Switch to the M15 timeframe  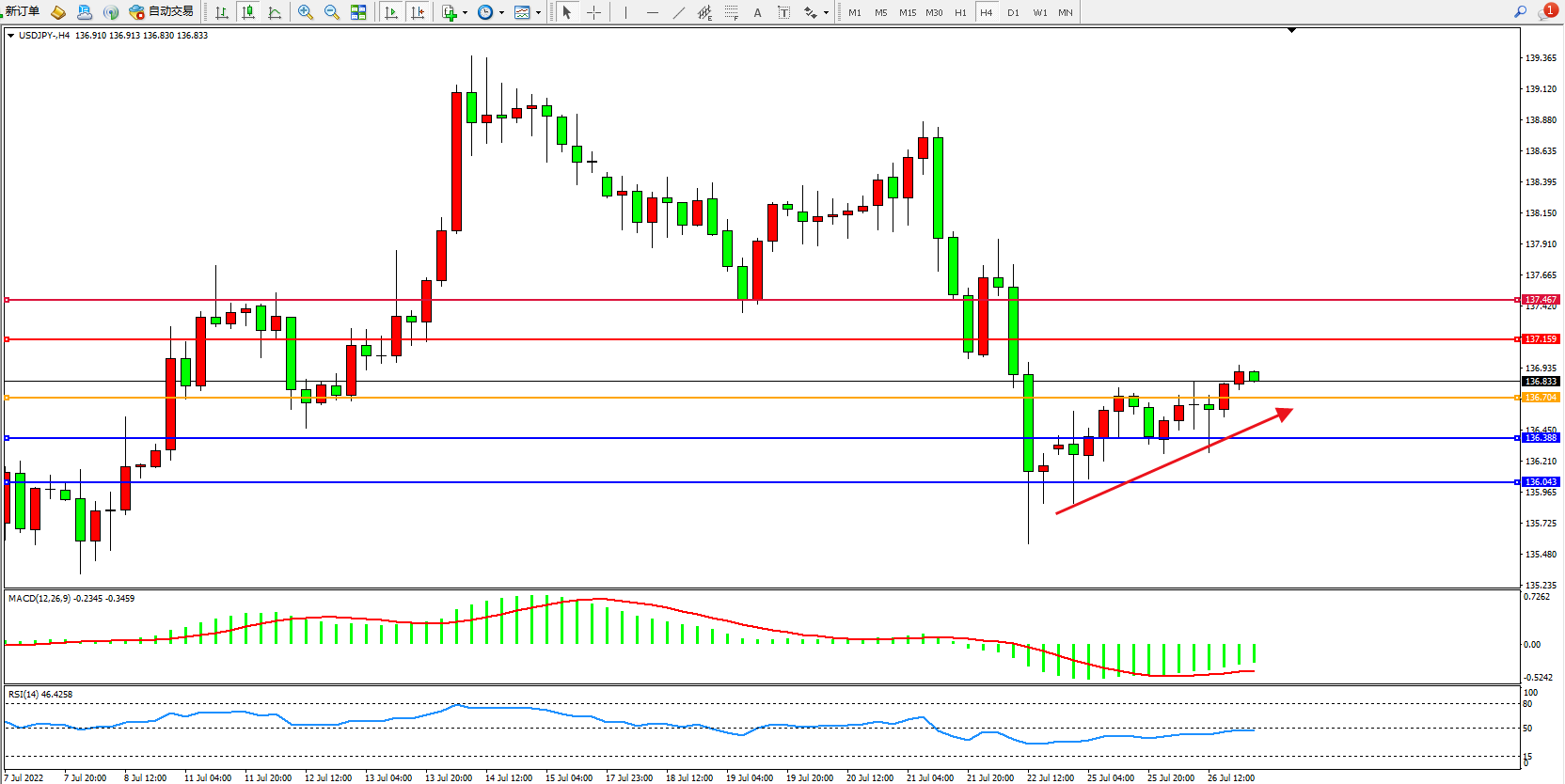(907, 12)
